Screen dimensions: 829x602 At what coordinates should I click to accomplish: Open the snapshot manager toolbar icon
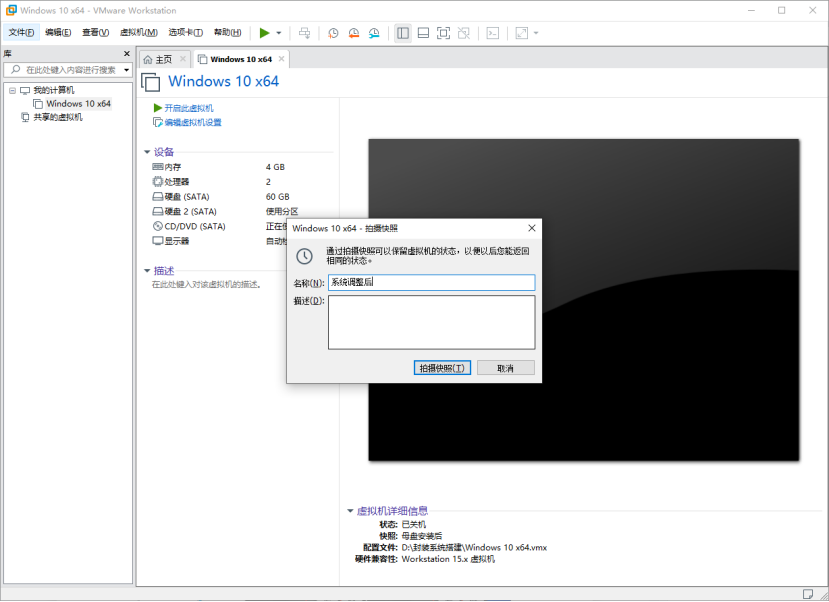(x=374, y=33)
